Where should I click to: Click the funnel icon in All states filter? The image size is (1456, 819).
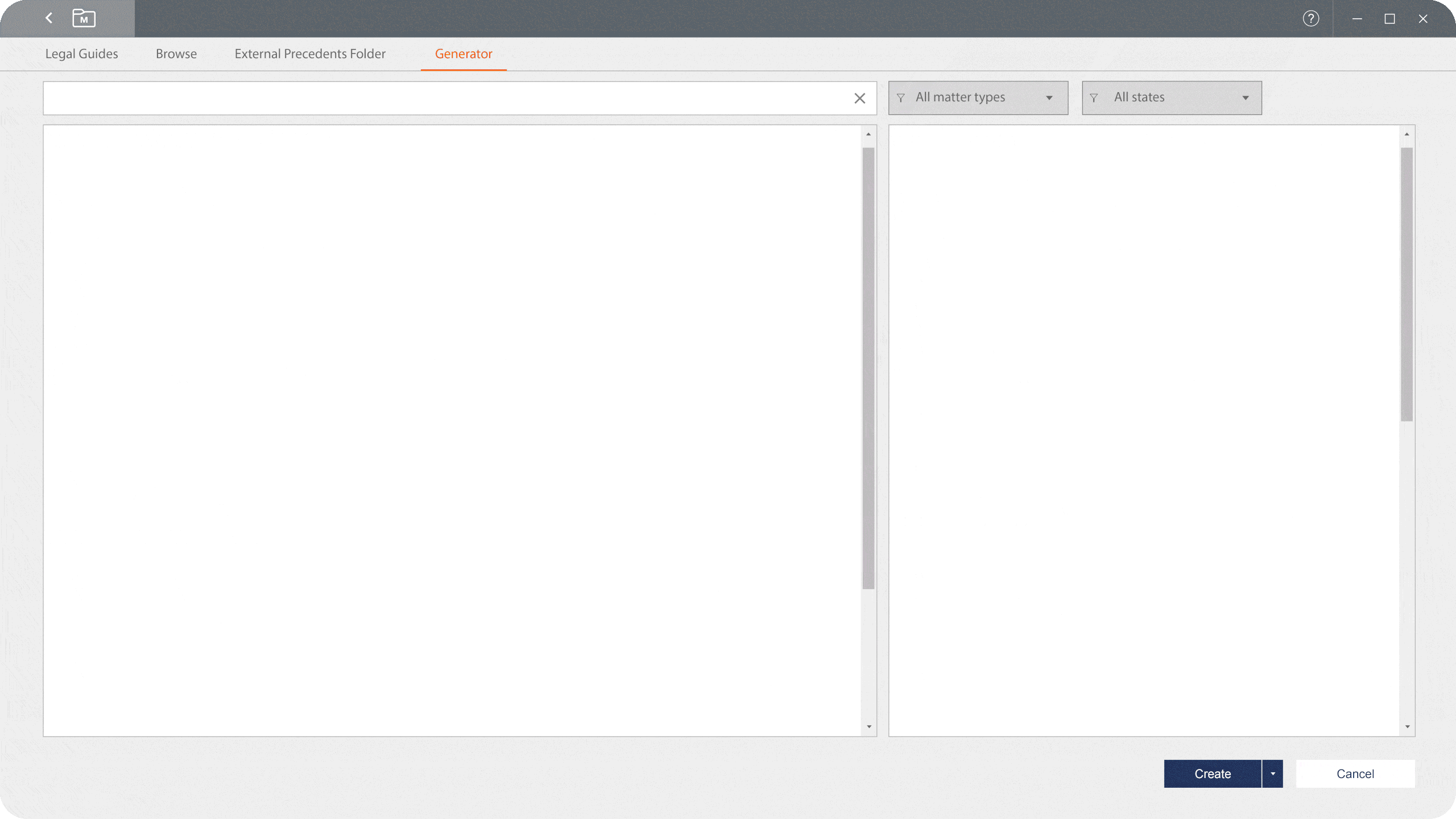[x=1095, y=97]
